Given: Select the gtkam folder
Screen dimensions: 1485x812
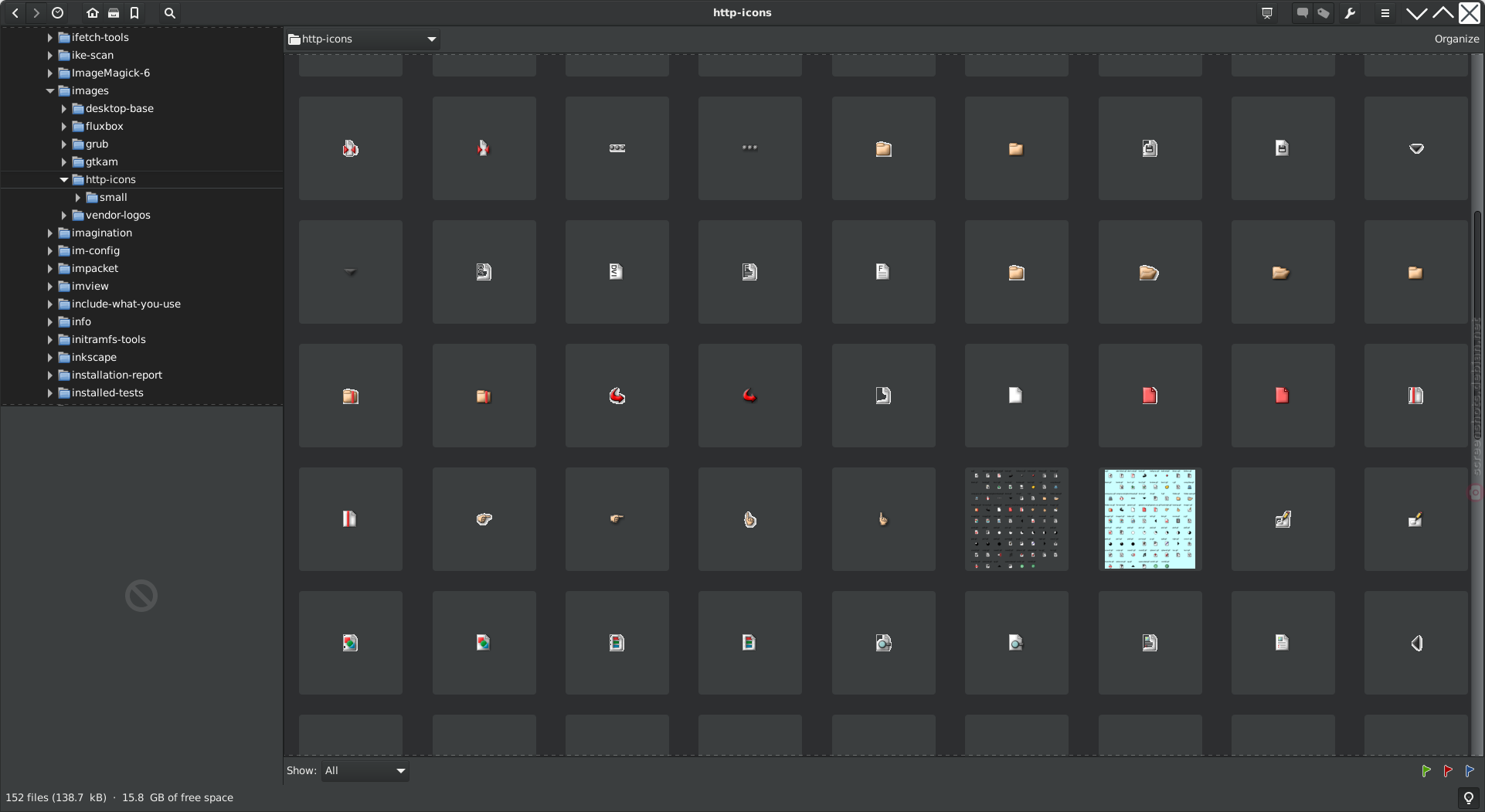Looking at the screenshot, I should pyautogui.click(x=101, y=161).
